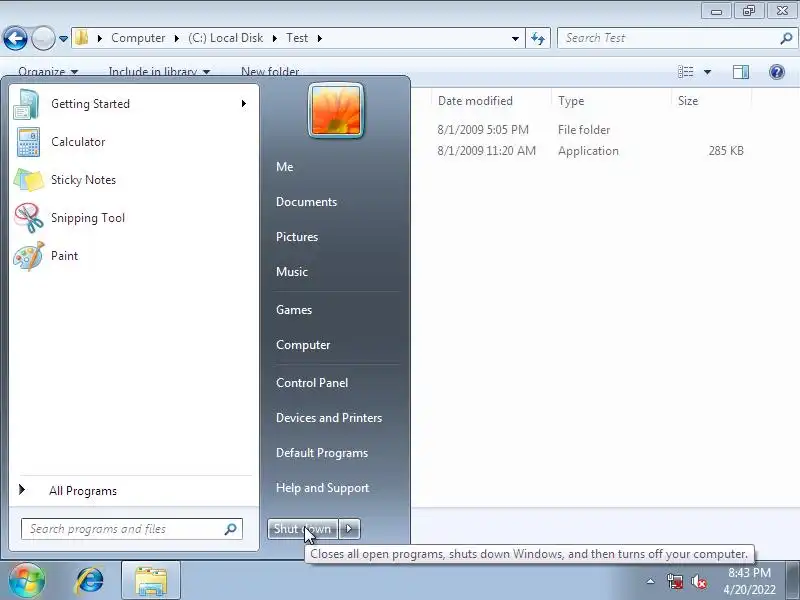Navigate to Computer breadcrumb
800x600 pixels.
(138, 38)
